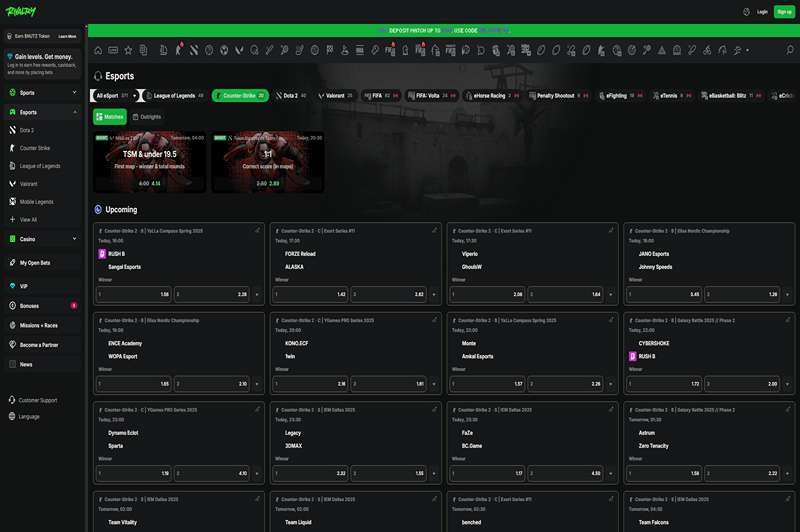Viewport: 800px width, 532px height.
Task: Click the green deposit match promo banner
Action: pos(443,30)
